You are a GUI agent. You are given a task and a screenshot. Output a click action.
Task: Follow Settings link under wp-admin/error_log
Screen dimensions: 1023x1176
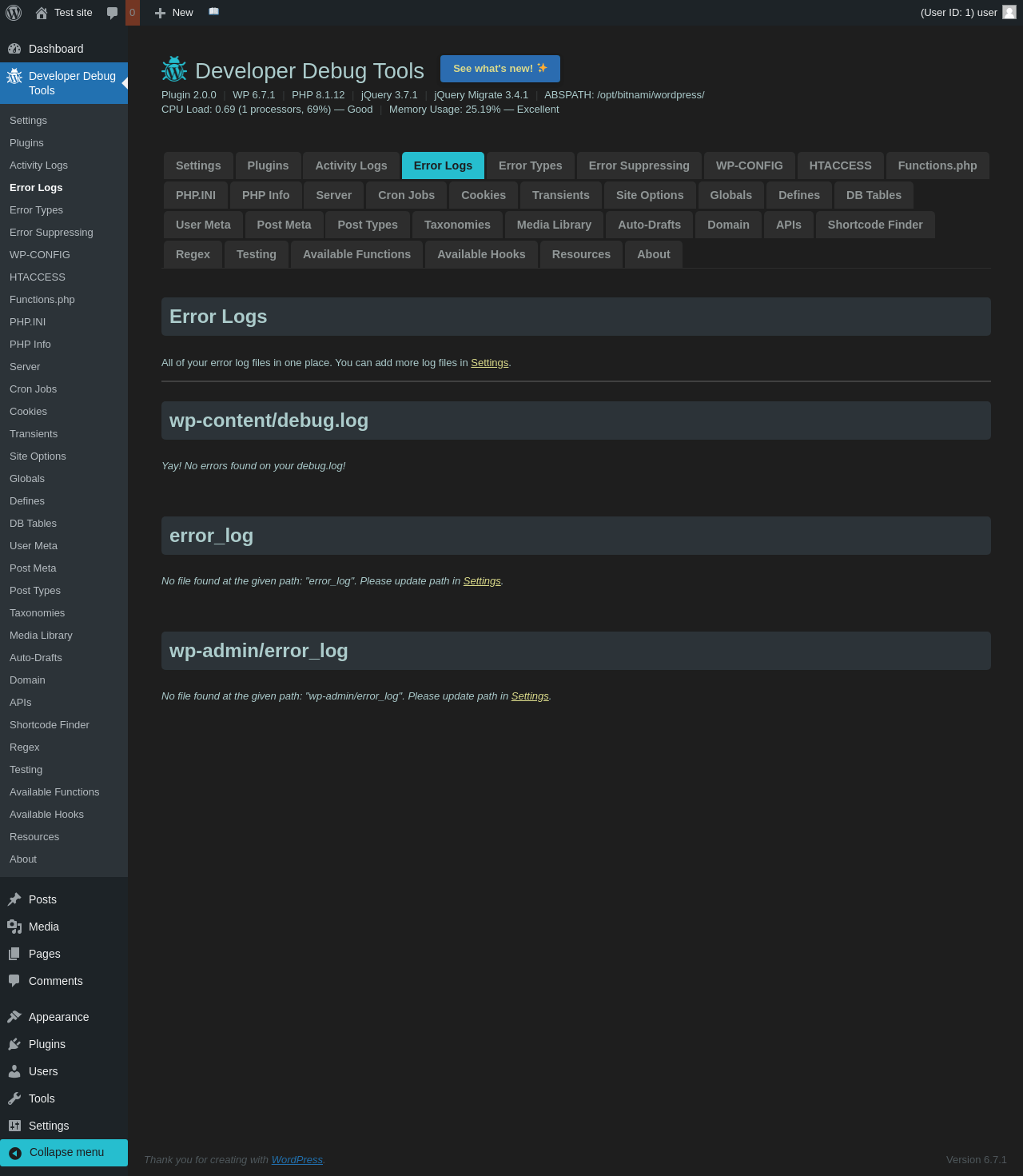coord(530,696)
